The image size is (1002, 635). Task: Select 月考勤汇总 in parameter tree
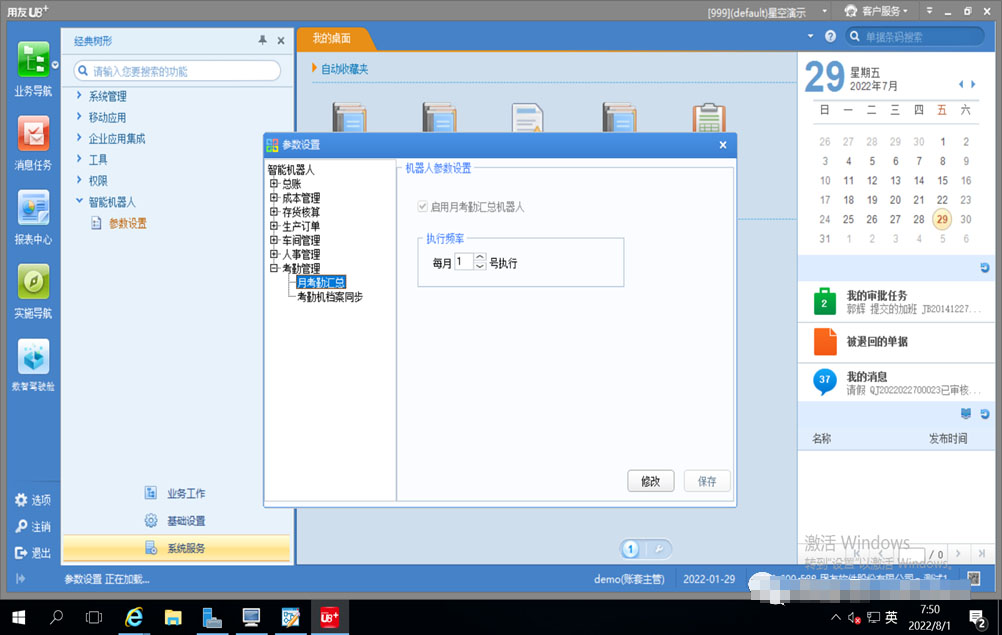(x=321, y=282)
